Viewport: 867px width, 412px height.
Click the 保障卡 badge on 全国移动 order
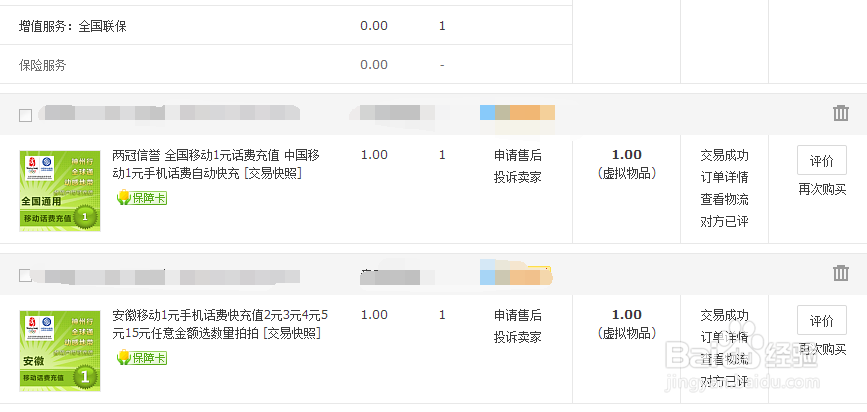142,197
